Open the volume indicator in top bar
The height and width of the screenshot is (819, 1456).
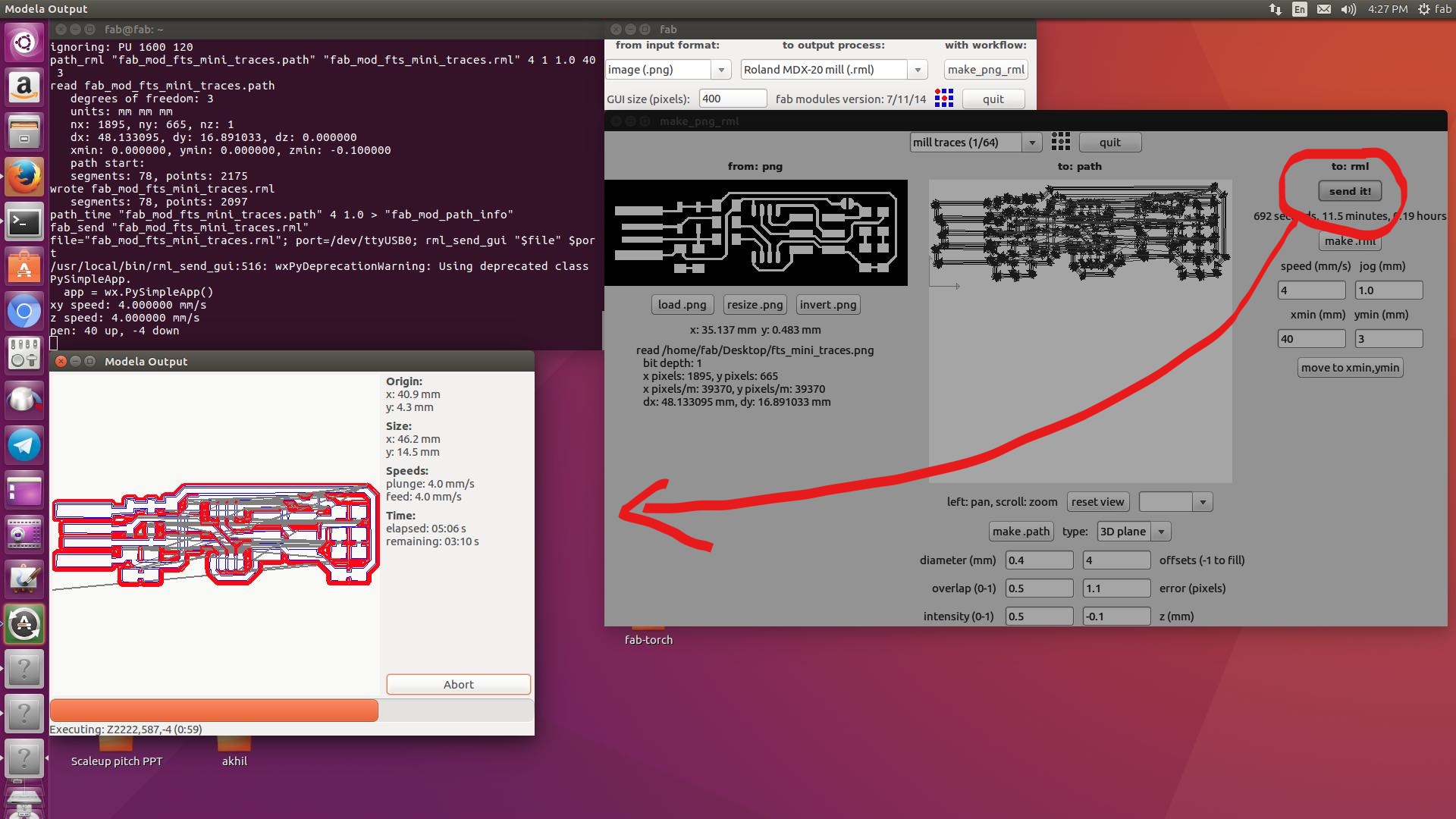(x=1348, y=9)
